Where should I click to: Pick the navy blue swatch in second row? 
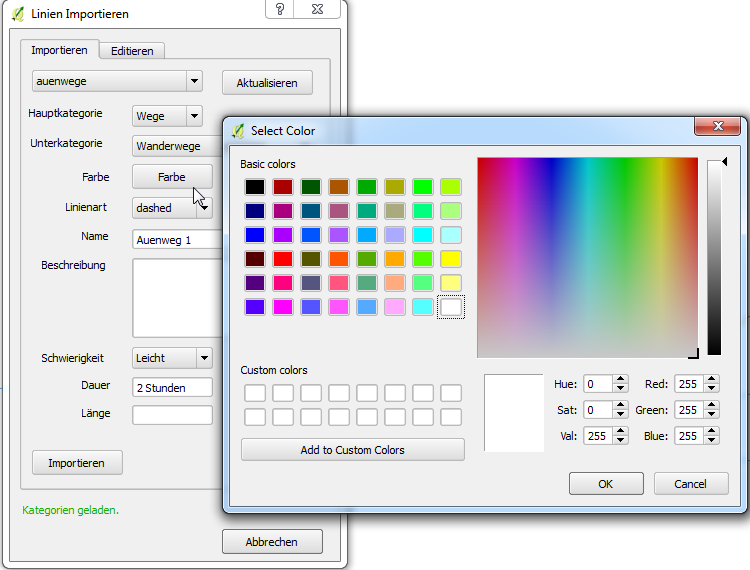click(255, 211)
